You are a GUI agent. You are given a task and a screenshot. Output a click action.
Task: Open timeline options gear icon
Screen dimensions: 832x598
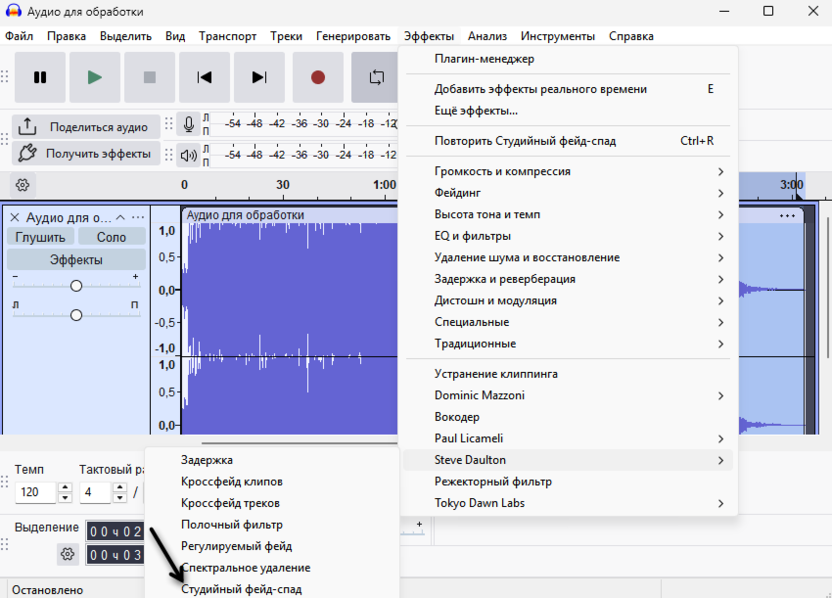(x=22, y=185)
